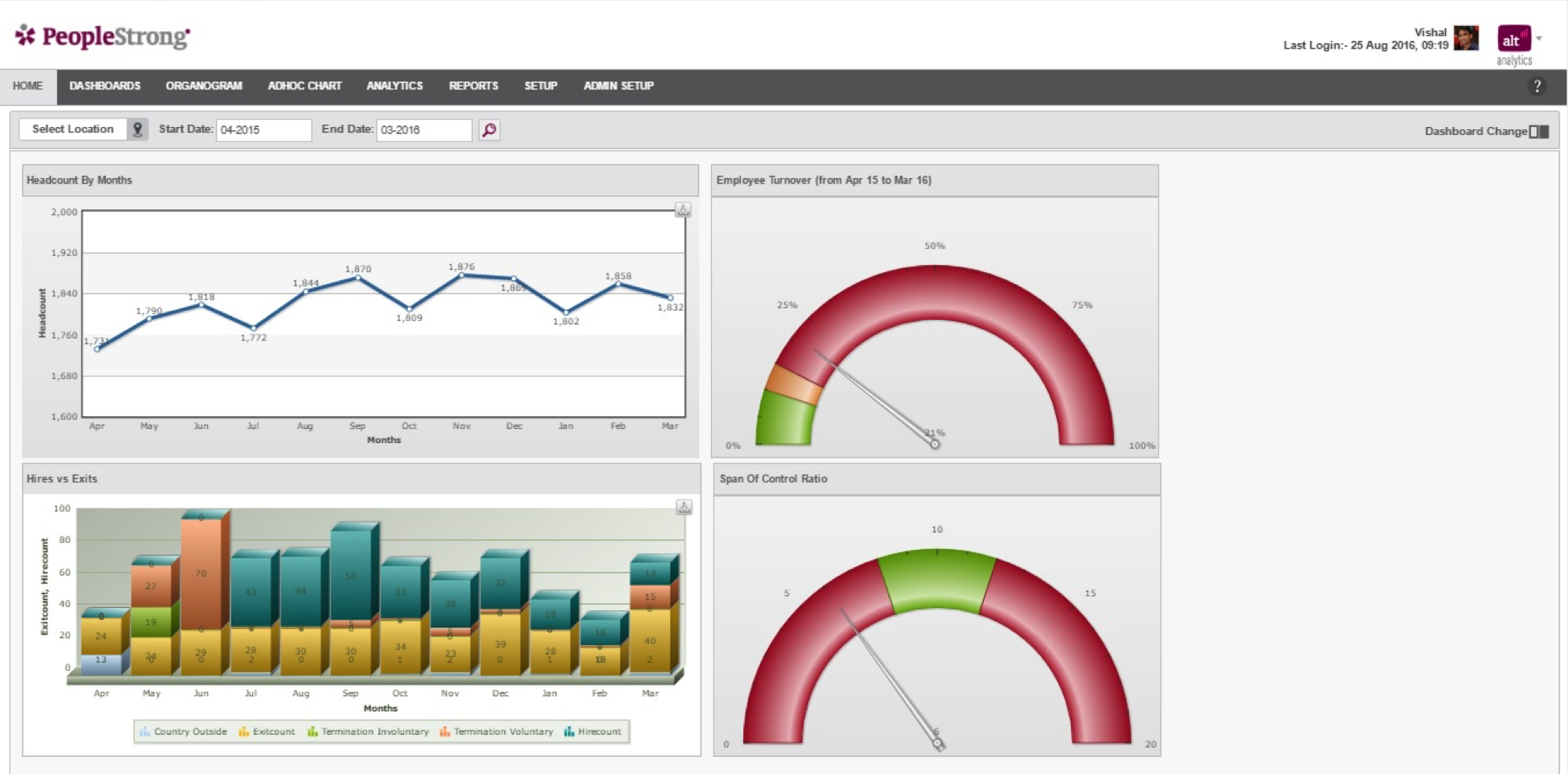Toggle Termination Voluntary legend entry
The height and width of the screenshot is (775, 1568).
(496, 732)
